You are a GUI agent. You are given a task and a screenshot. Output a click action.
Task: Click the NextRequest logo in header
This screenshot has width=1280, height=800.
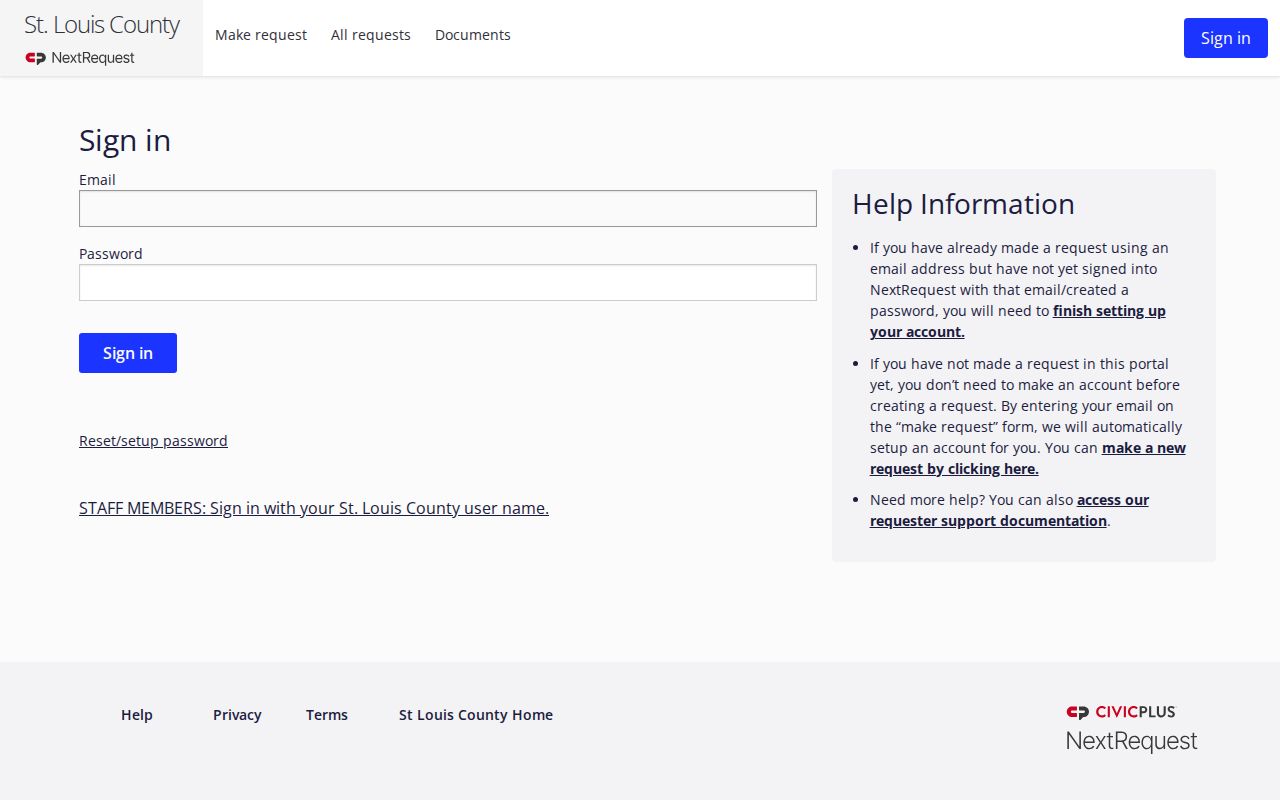[80, 58]
